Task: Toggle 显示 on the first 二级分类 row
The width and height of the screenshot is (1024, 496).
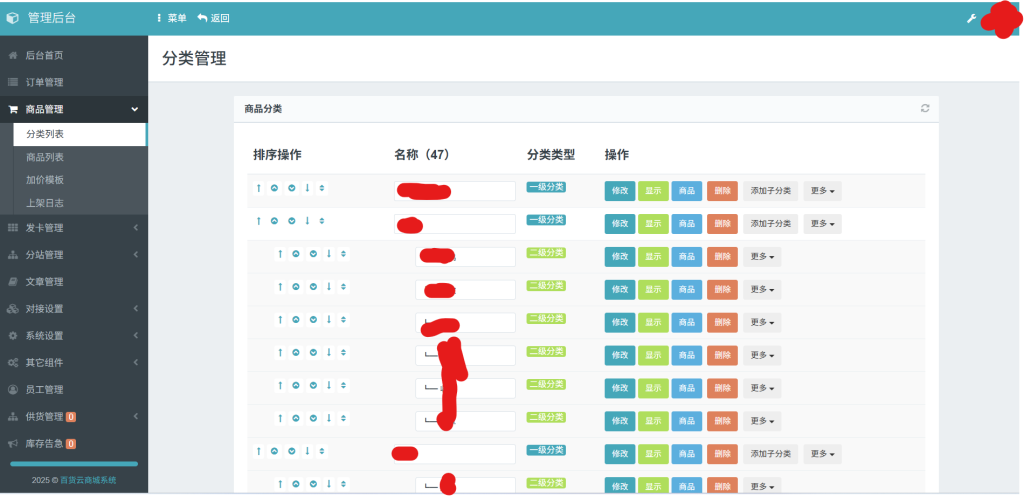Action: (x=653, y=256)
